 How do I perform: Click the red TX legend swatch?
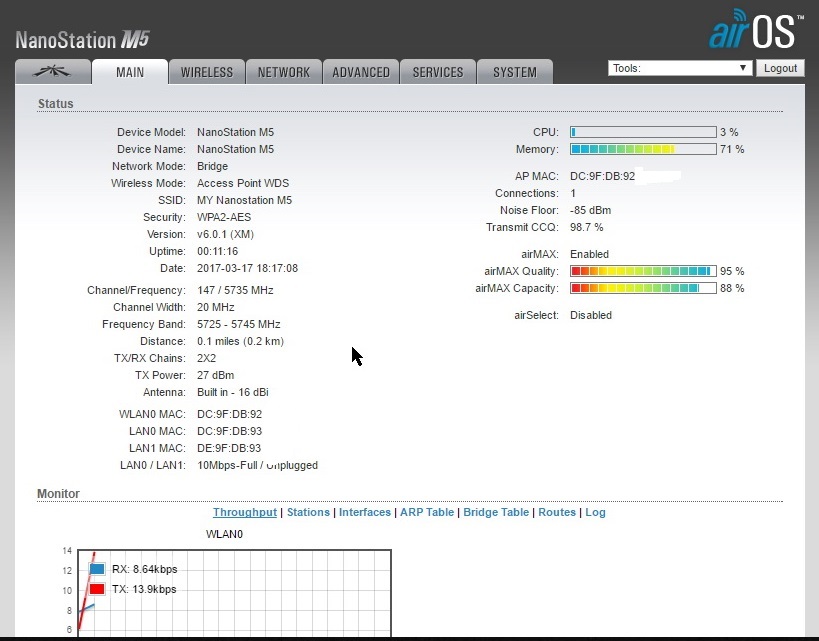[97, 589]
